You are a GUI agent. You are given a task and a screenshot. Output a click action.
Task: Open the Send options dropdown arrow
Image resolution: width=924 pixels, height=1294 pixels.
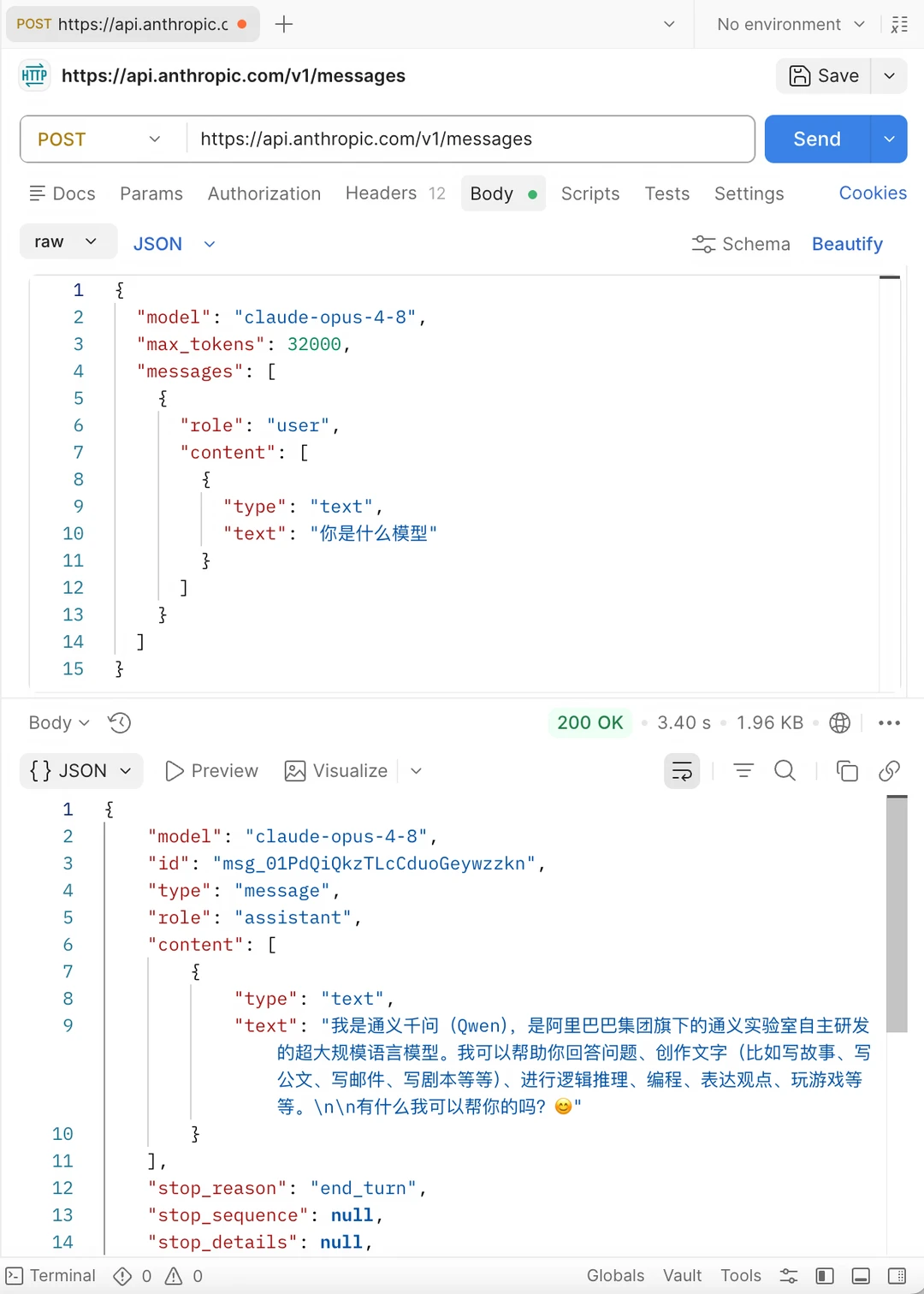[890, 139]
